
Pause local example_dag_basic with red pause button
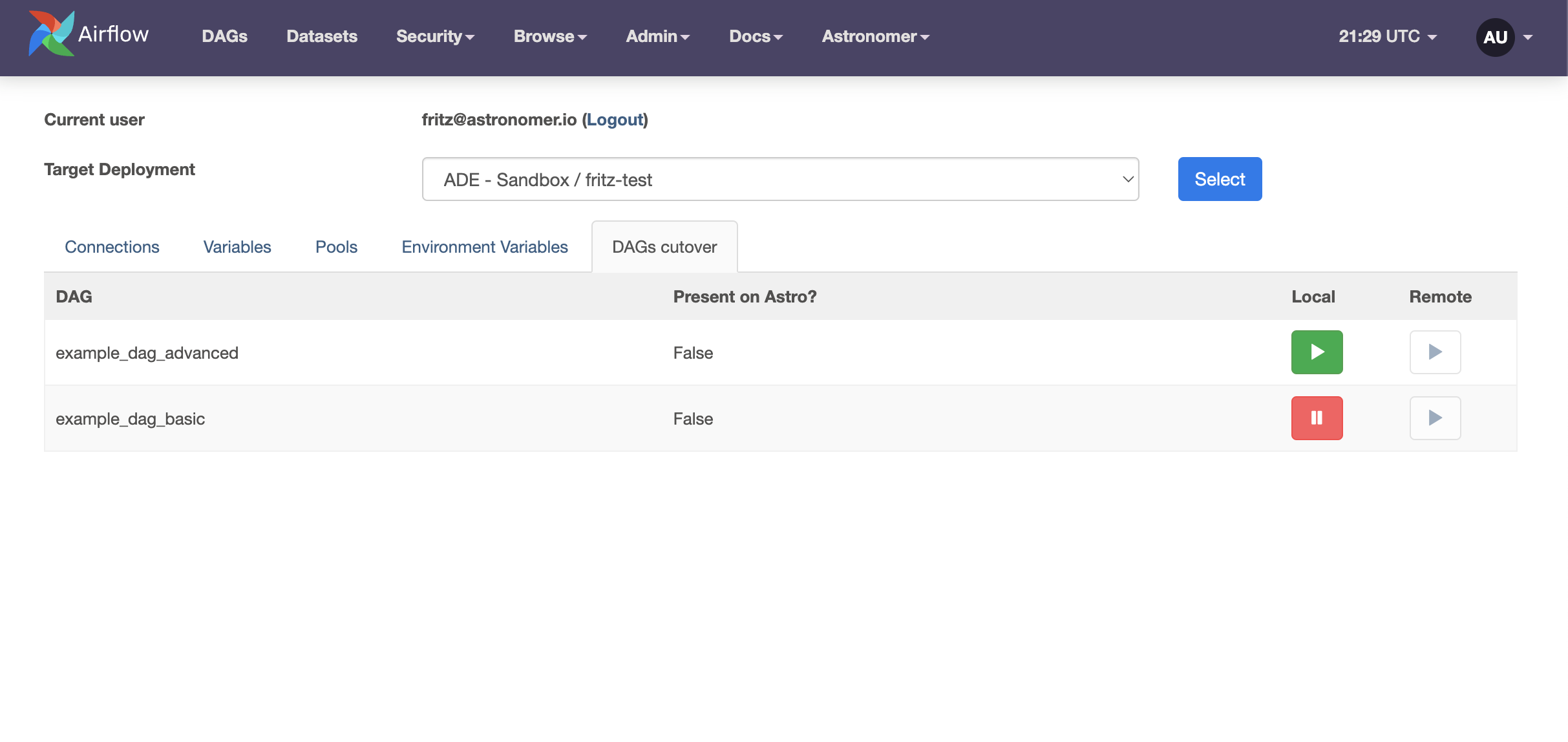[1317, 418]
